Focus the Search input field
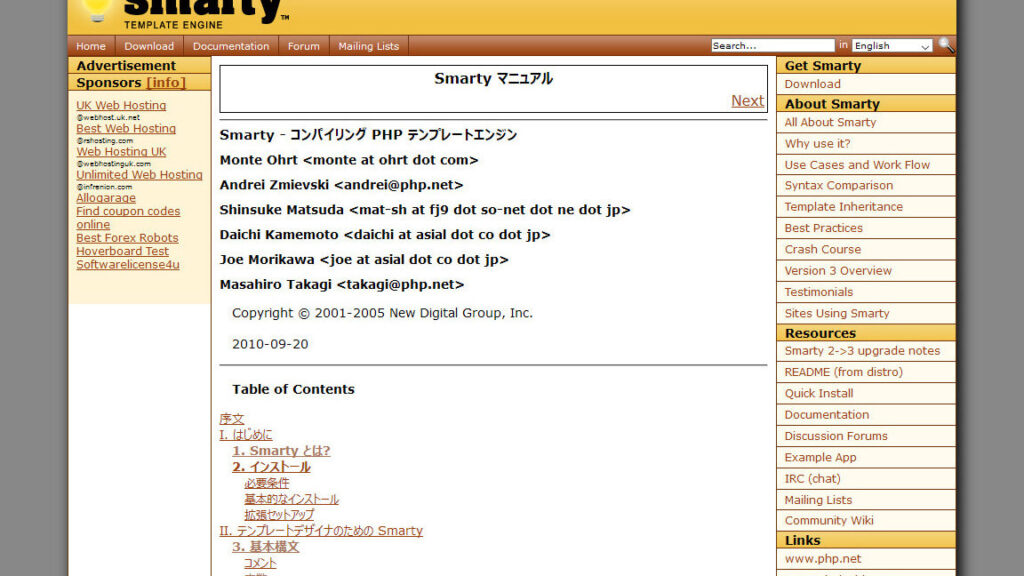 773,46
